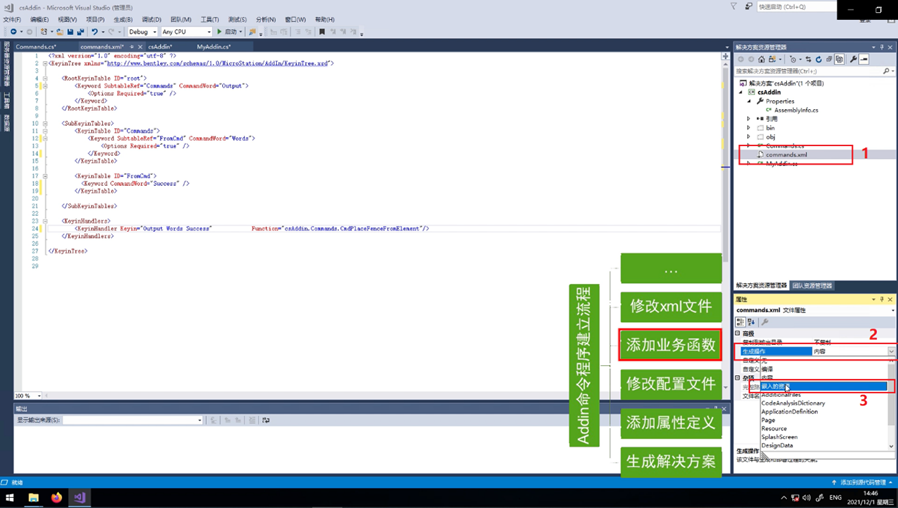Close the commands.xml editor tab

140,47
